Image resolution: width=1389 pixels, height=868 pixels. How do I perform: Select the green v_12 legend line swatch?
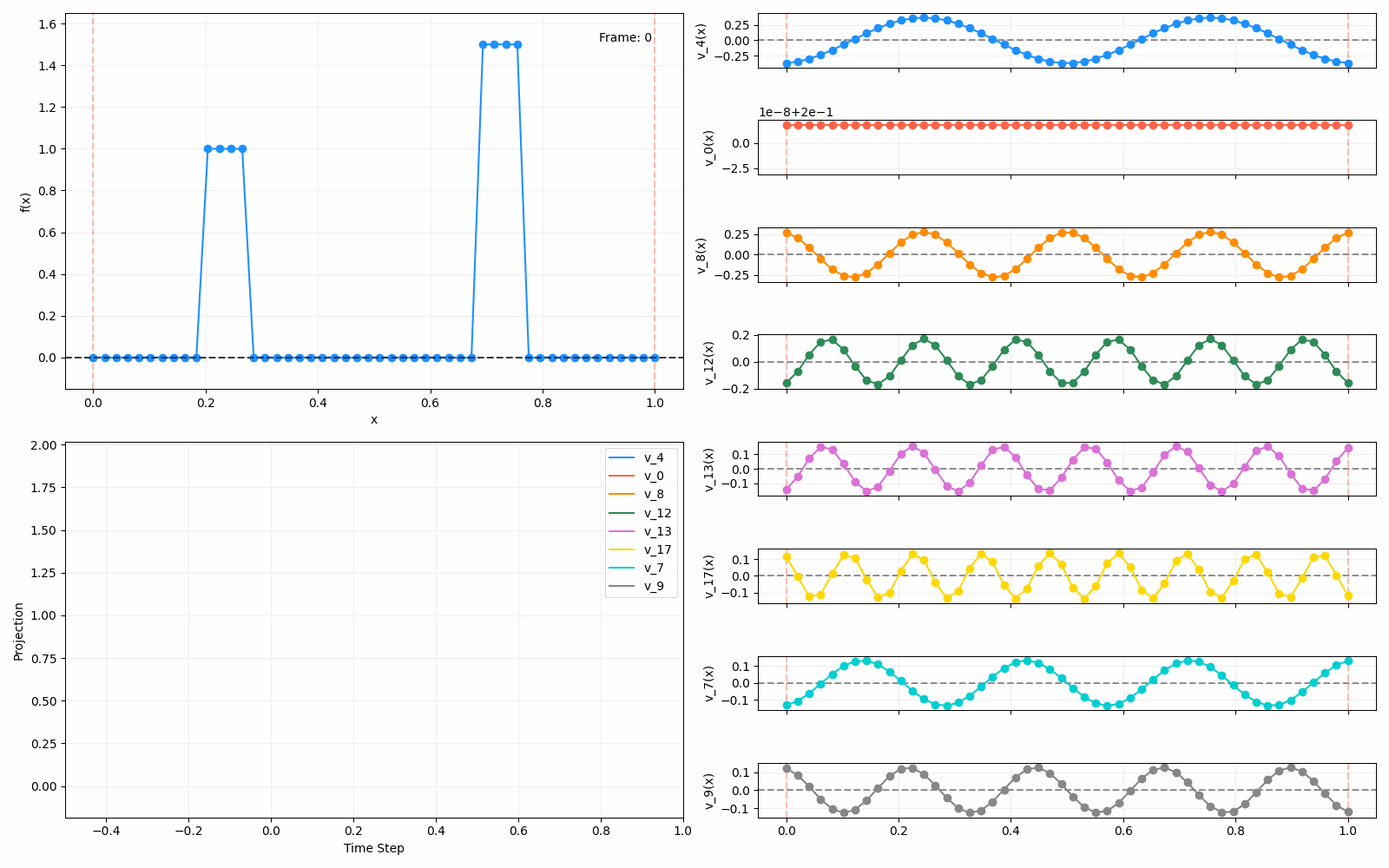(622, 513)
